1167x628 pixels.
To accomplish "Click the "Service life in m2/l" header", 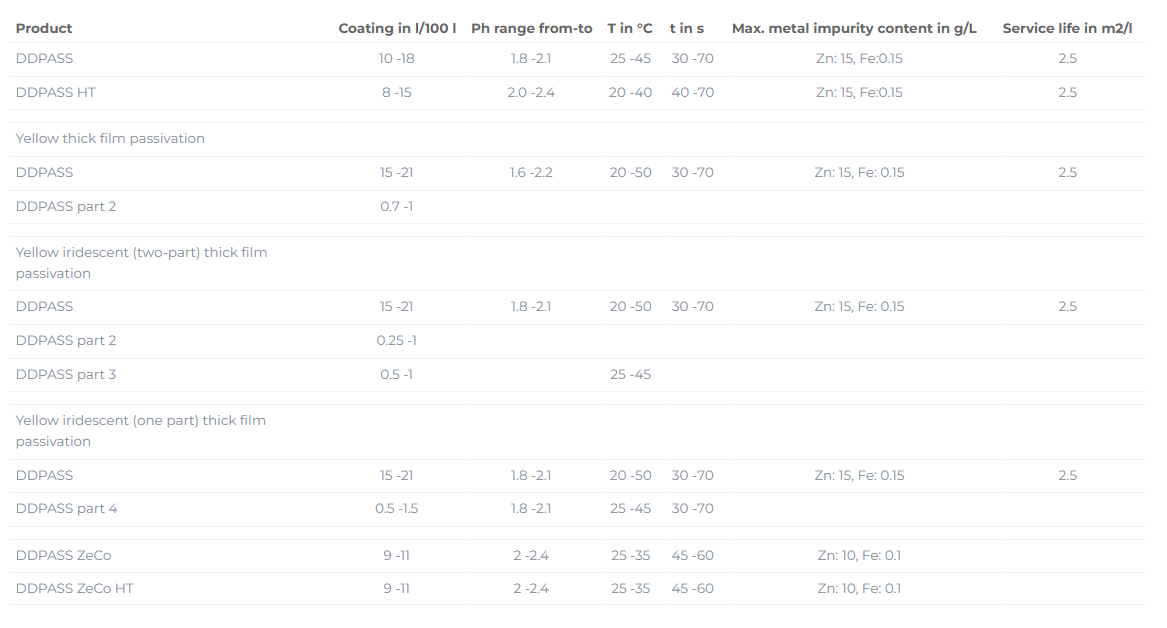I will [1067, 28].
